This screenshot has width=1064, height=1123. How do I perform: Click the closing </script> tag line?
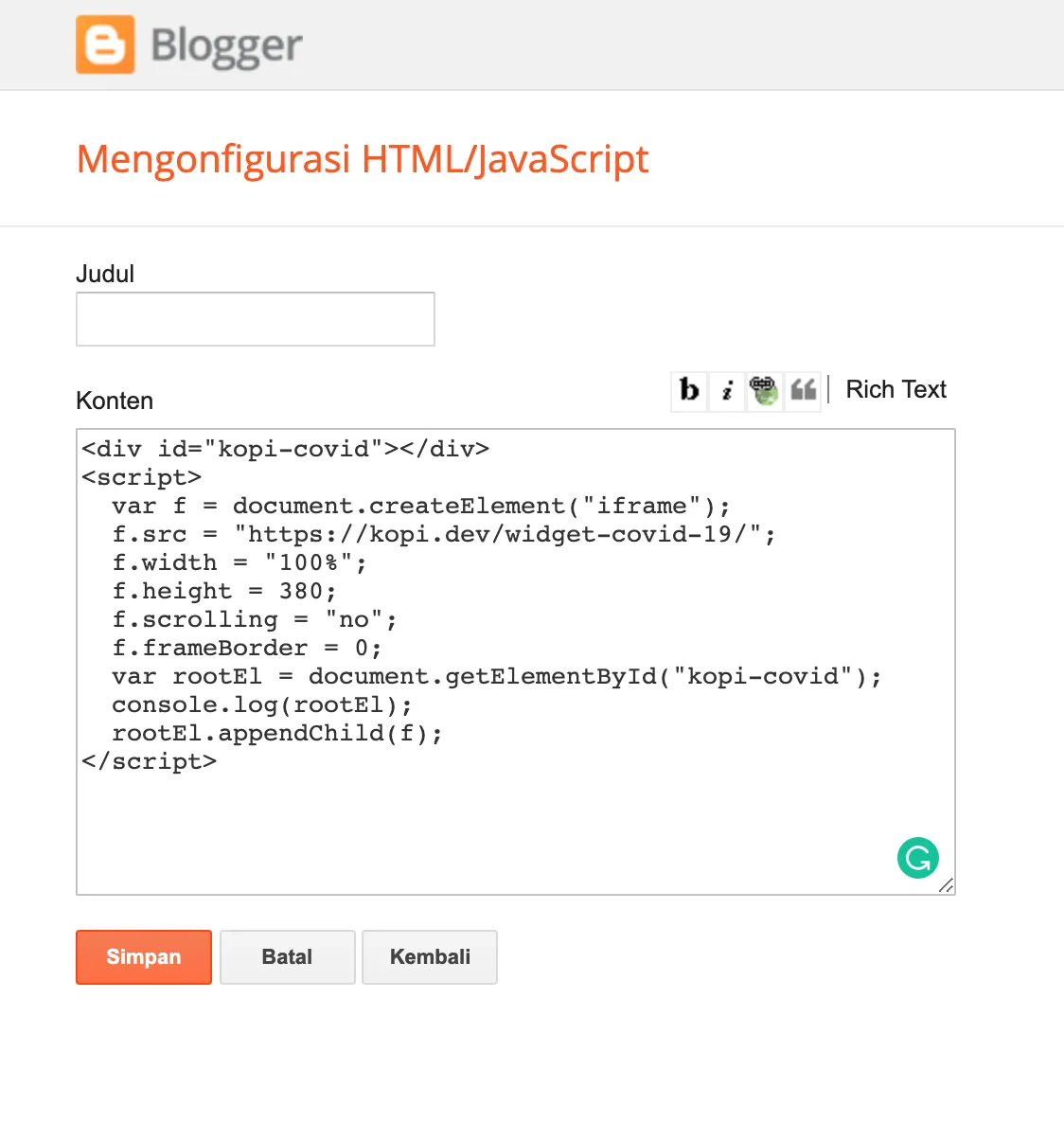click(150, 762)
